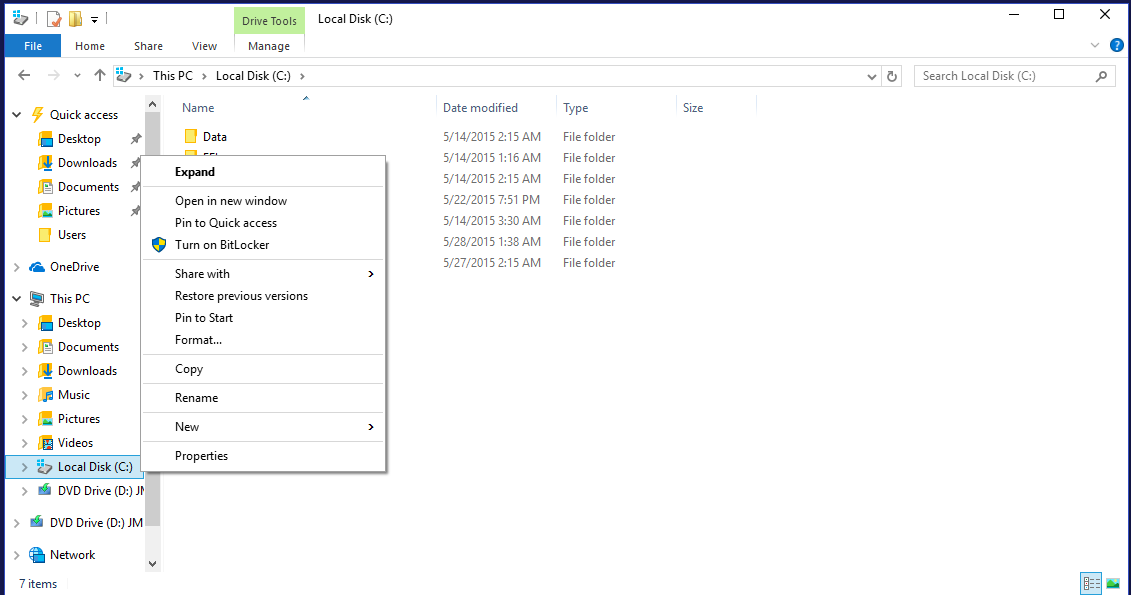Screen dimensions: 1131x595
Task: Click the Forward navigation arrow
Action: coord(53,76)
